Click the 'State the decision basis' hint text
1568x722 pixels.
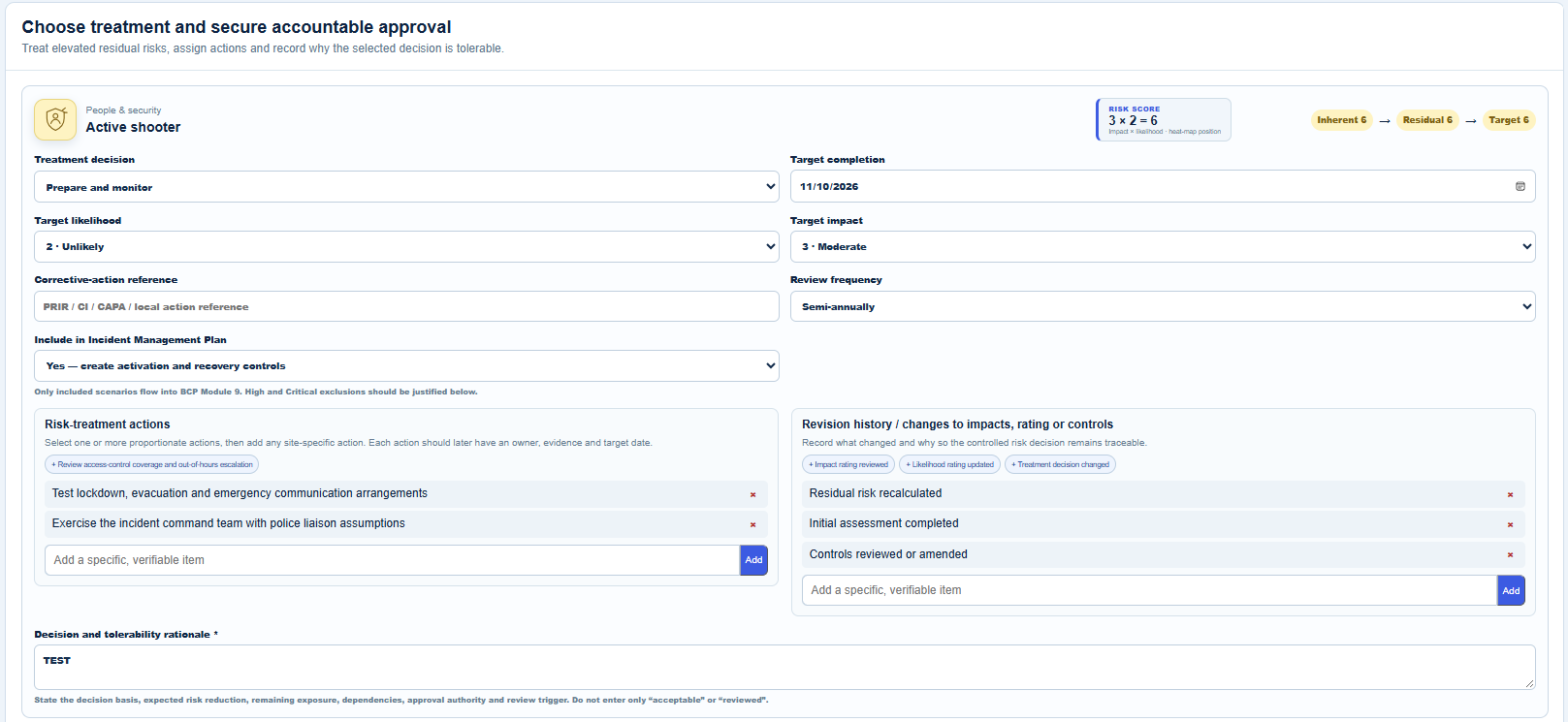(x=401, y=700)
